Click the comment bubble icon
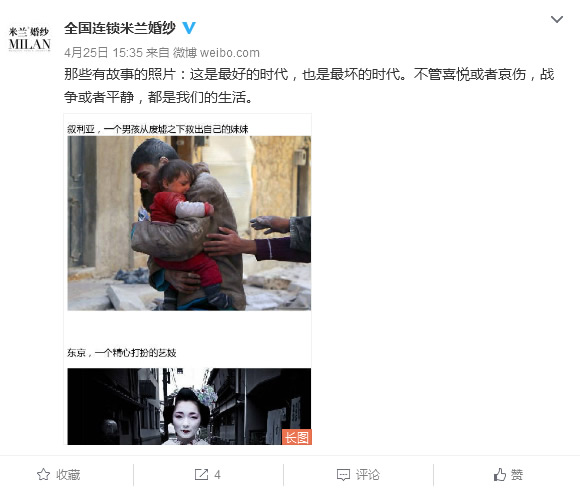This screenshot has width=580, height=488. click(x=343, y=475)
